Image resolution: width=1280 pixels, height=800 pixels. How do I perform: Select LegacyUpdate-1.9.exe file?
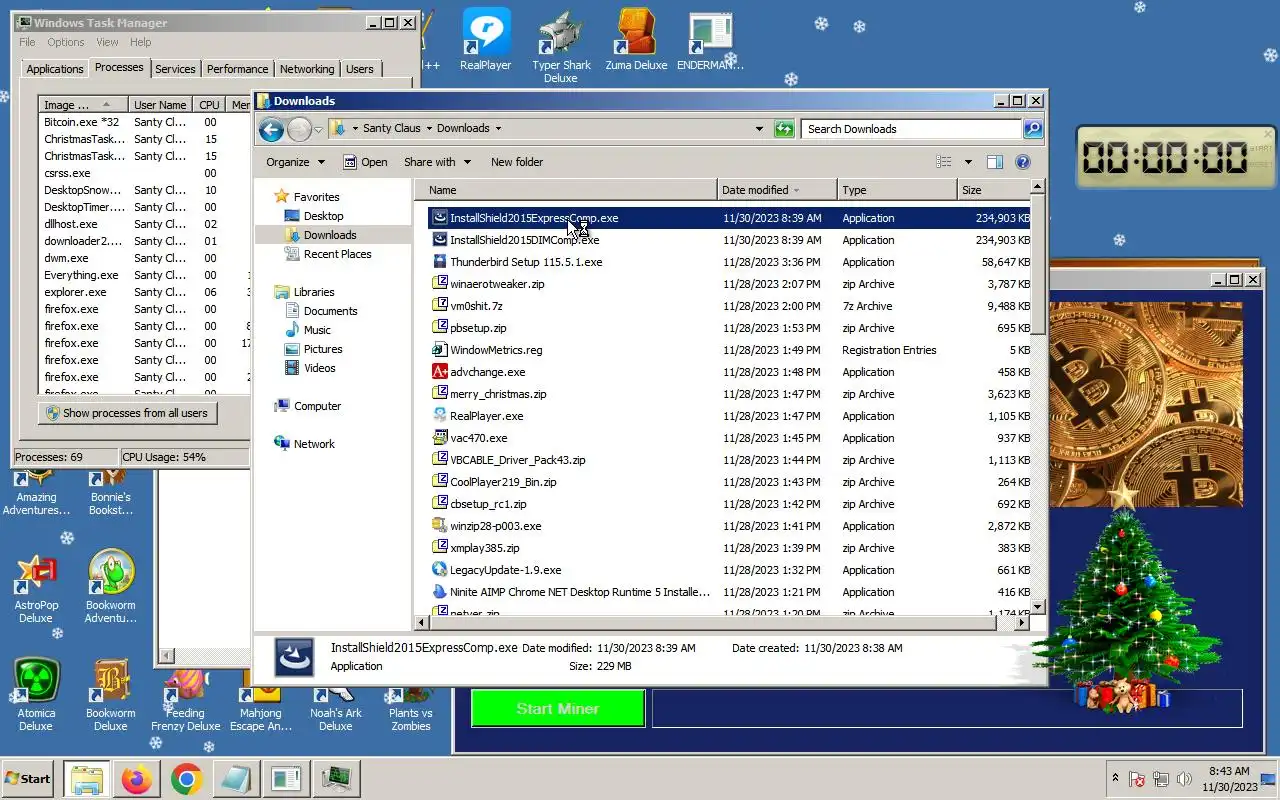505,570
